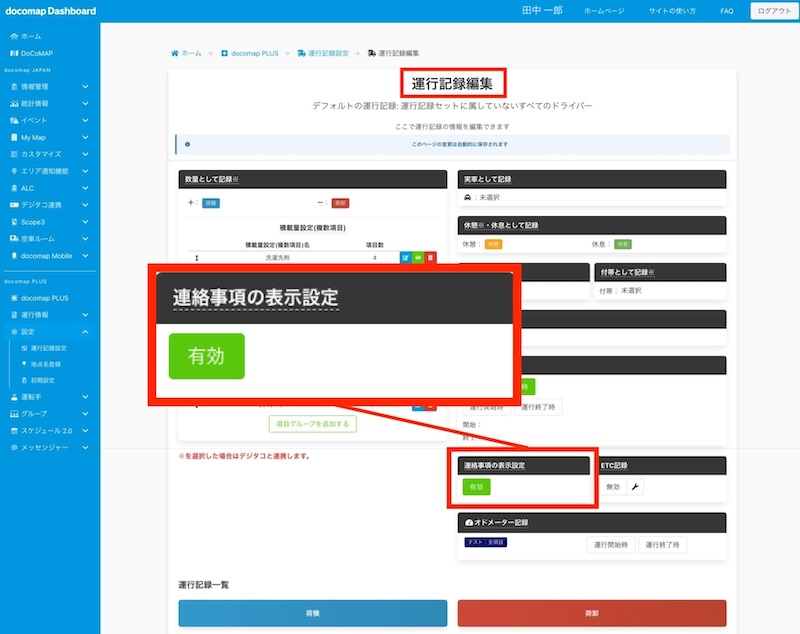
Task: Click the wrench icon beside ETC記録 無効
Action: 636,487
